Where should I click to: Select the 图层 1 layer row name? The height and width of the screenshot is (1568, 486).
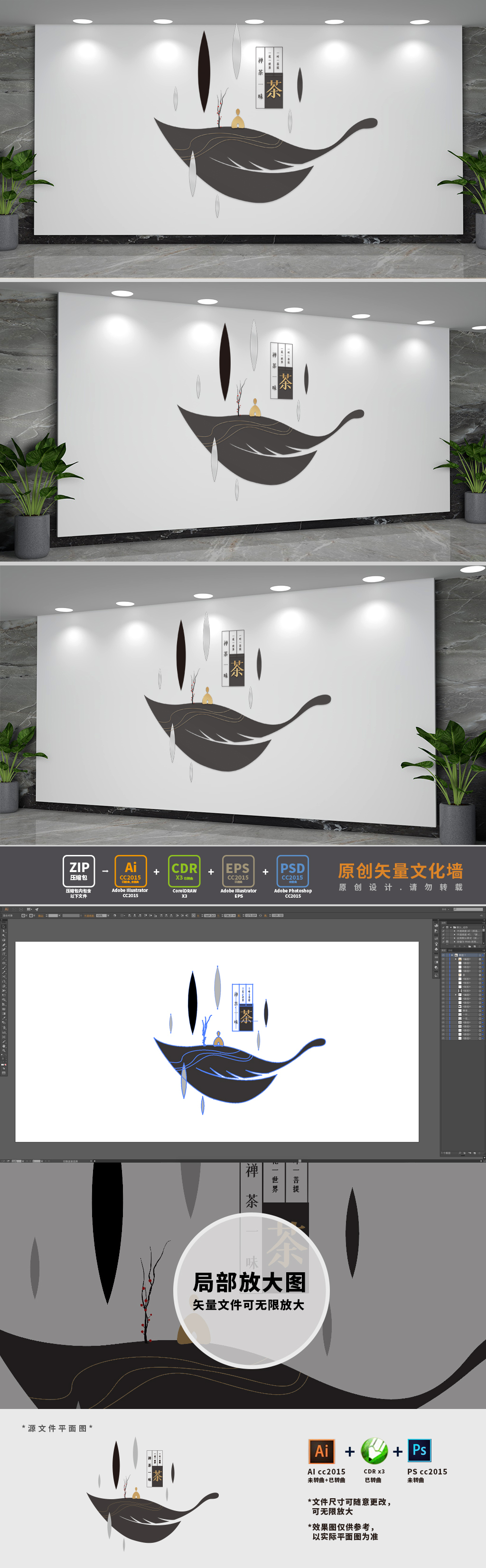click(x=462, y=955)
